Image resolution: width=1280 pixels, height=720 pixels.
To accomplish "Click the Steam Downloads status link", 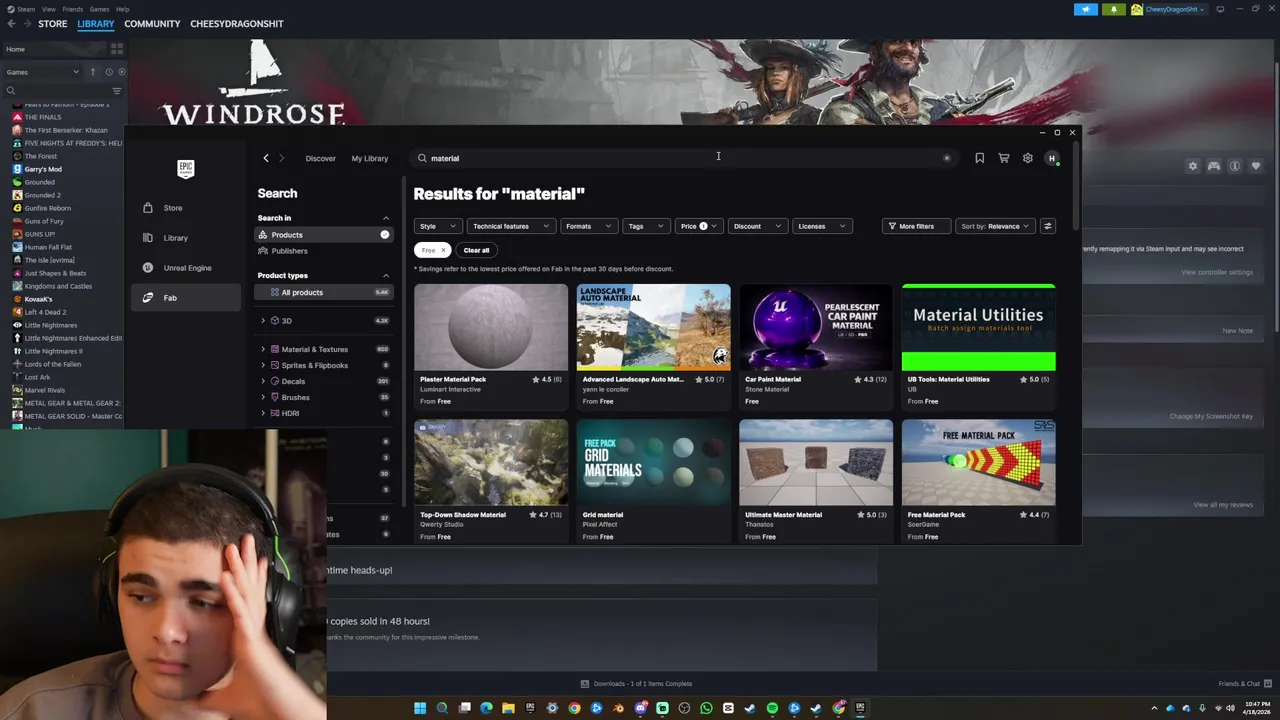I will point(636,684).
